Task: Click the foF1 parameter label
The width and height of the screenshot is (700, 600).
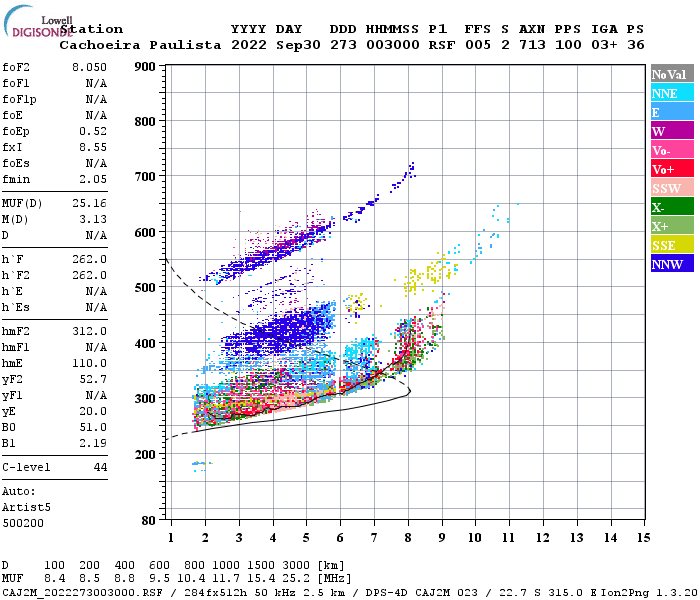Action: (16, 83)
